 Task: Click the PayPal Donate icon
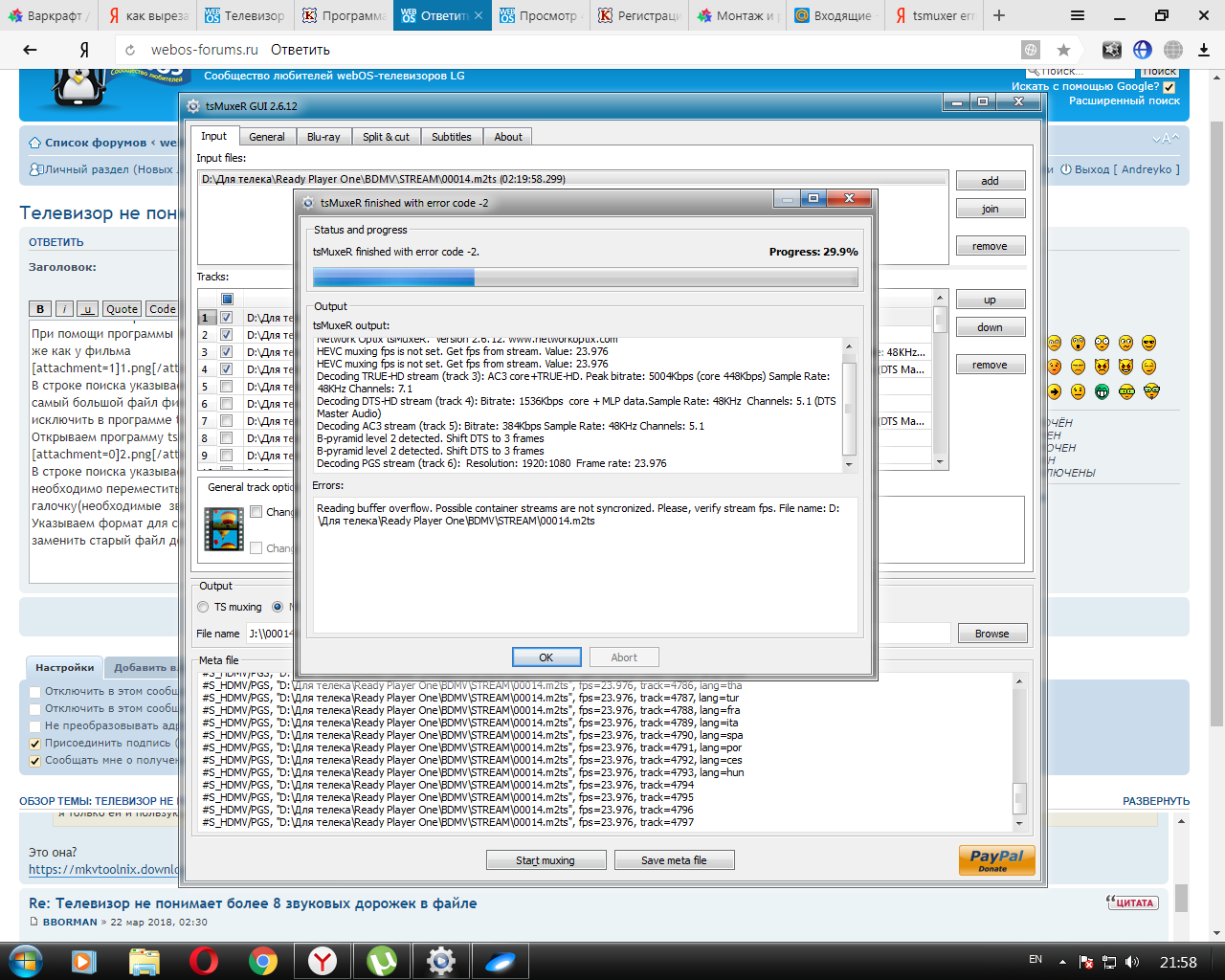point(996,859)
